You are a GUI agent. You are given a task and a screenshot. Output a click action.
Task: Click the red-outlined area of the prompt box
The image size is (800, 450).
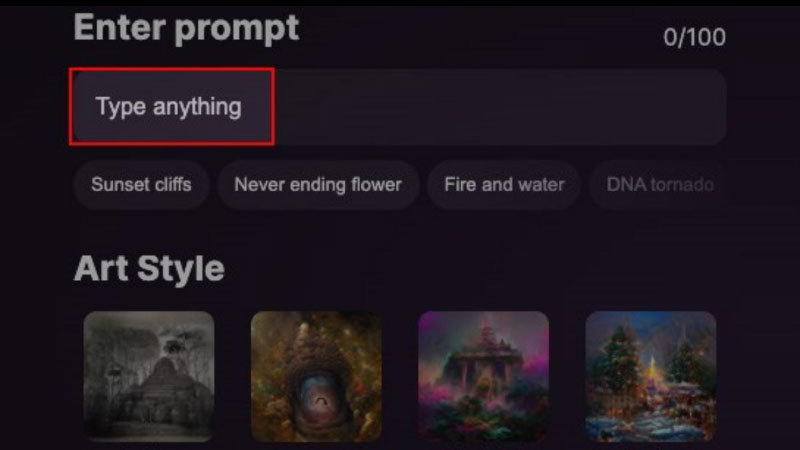[x=172, y=107]
